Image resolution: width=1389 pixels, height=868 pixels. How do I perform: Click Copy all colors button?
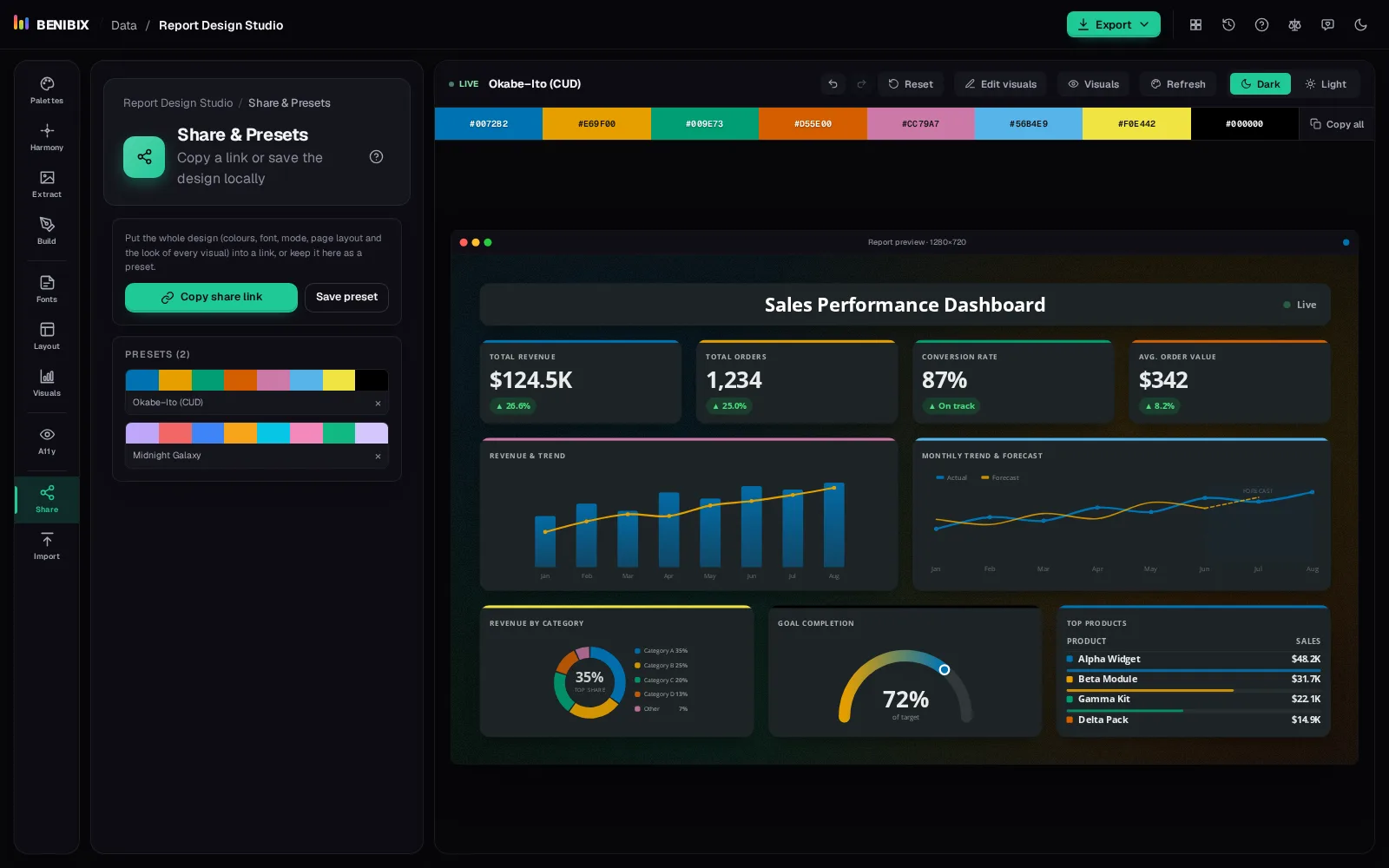1337,124
